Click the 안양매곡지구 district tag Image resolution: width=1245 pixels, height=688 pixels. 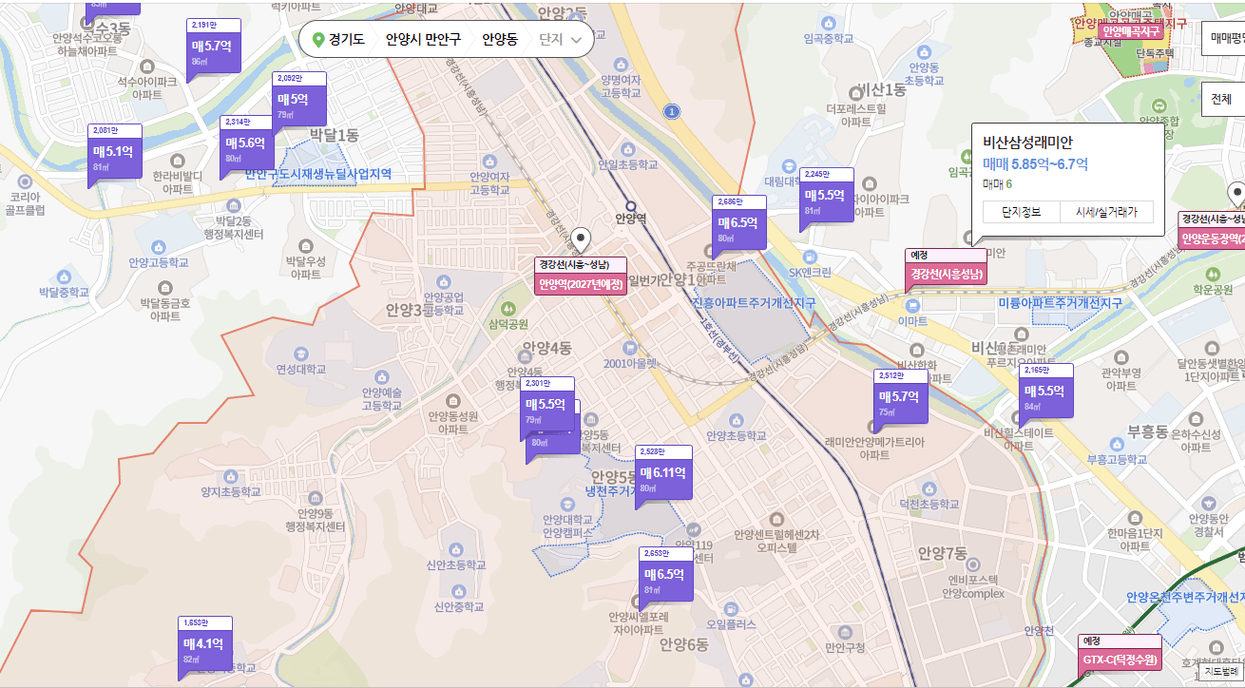point(1130,30)
